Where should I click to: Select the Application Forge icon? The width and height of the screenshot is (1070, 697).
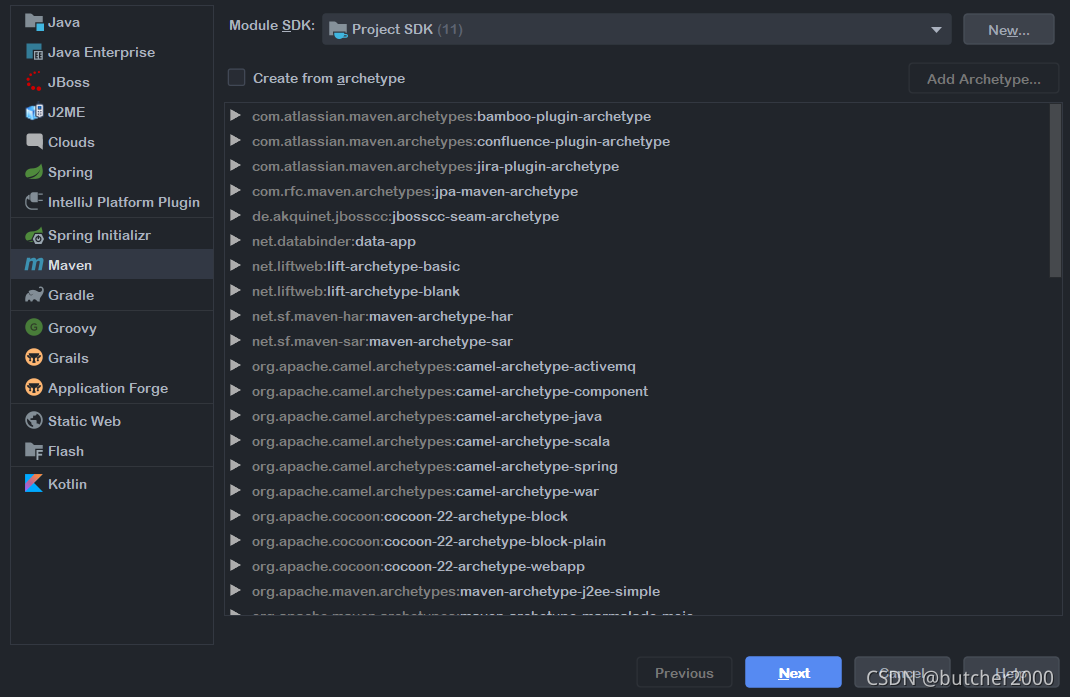point(34,388)
